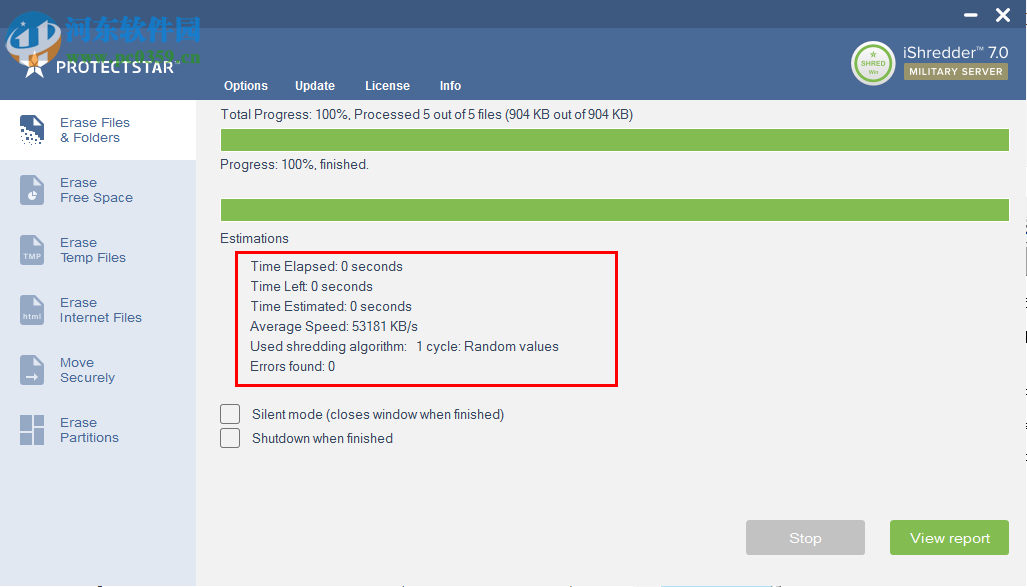The width and height of the screenshot is (1027, 587).
Task: Tick Shutdown when finished checkbox
Action: click(x=230, y=438)
